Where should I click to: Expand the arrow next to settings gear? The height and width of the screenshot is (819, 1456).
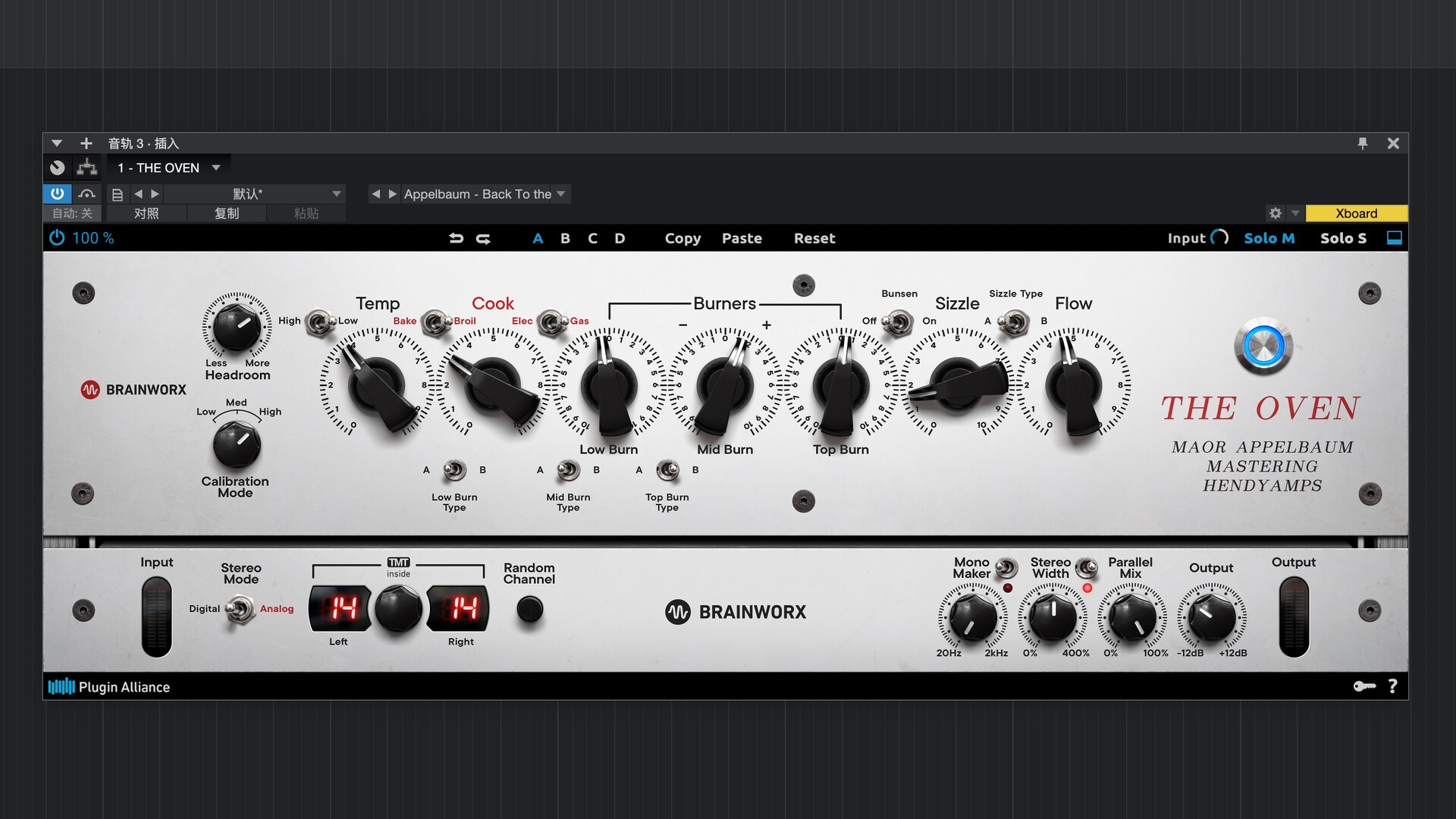[1295, 213]
